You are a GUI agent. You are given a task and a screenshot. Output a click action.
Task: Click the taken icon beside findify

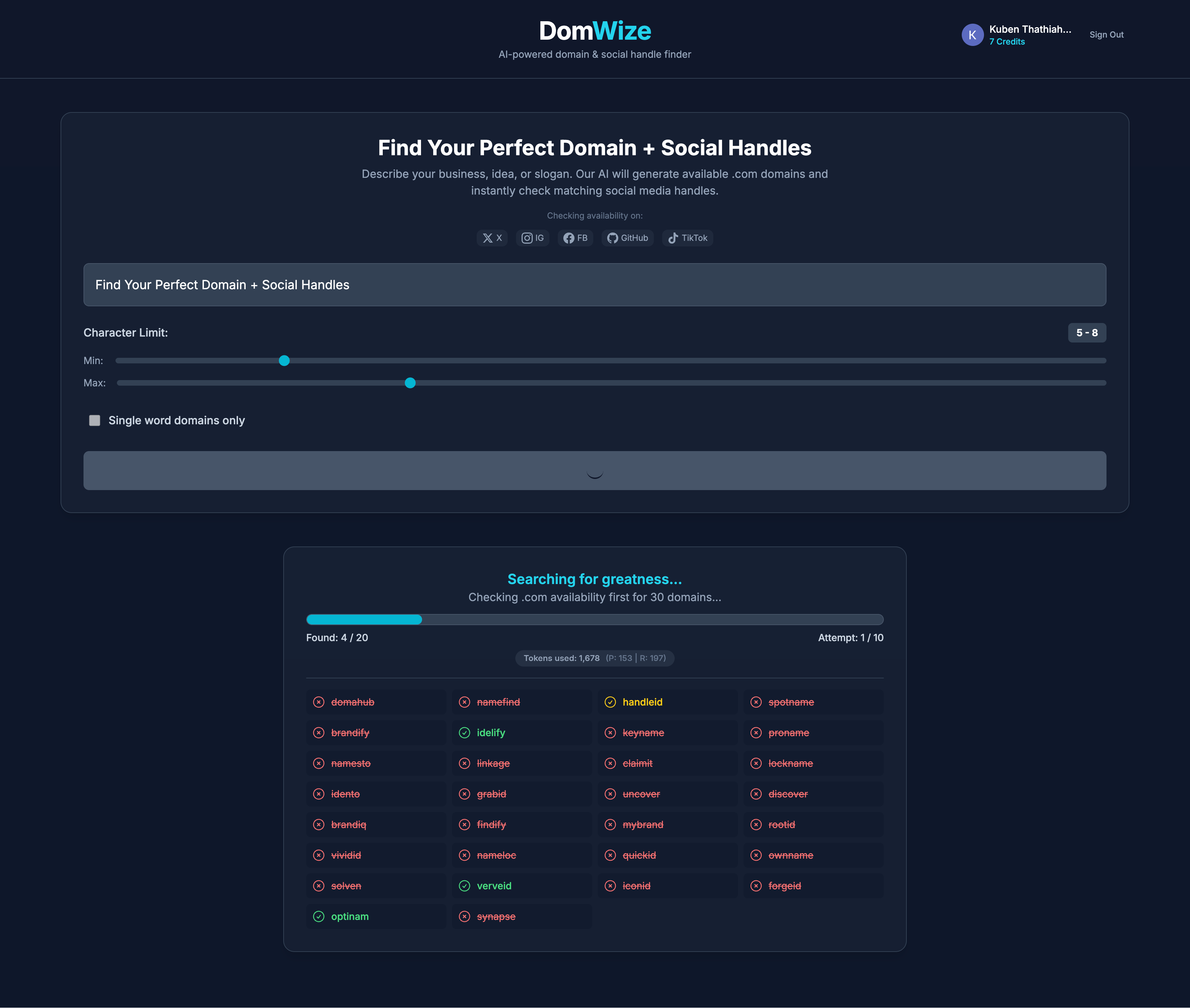pyautogui.click(x=465, y=825)
